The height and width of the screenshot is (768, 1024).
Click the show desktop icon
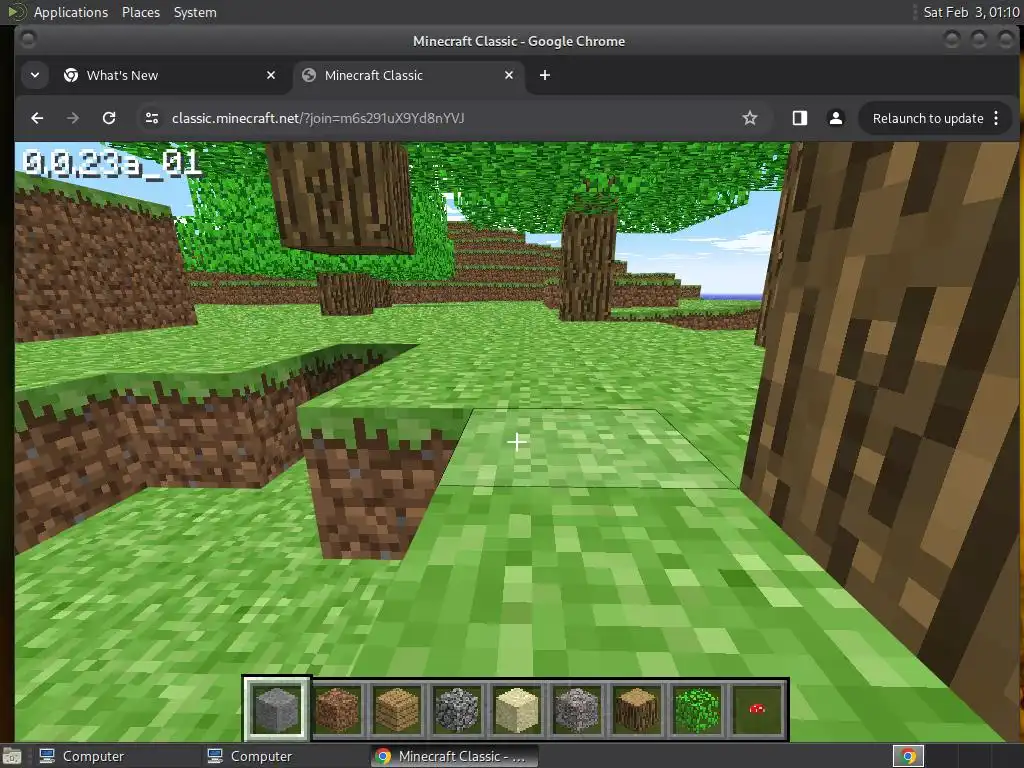[x=12, y=756]
